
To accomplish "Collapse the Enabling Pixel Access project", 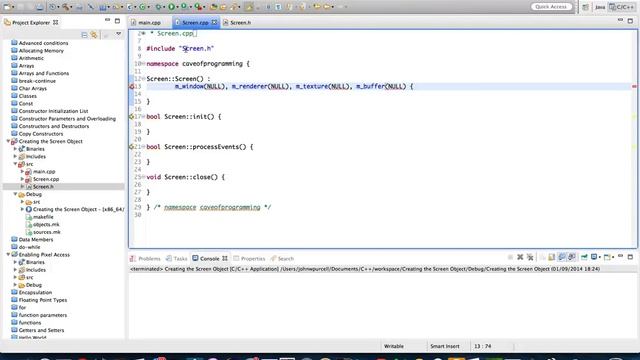I will [x=8, y=255].
